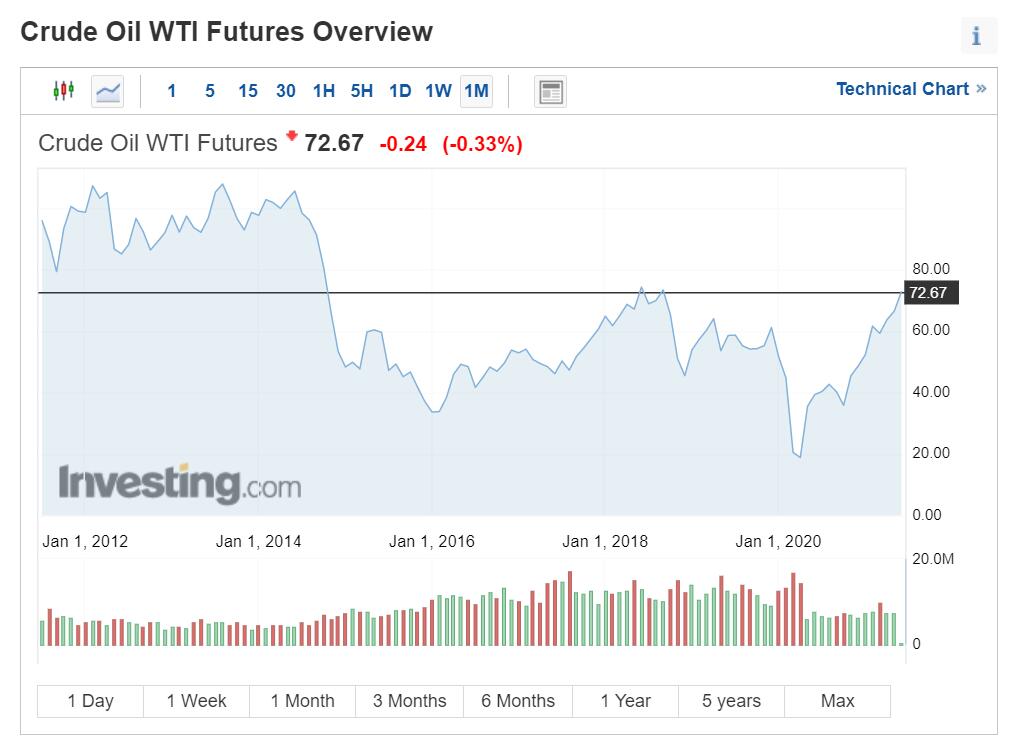The image size is (1018, 750).
Task: Enable the 30-minute interval
Action: tap(285, 90)
